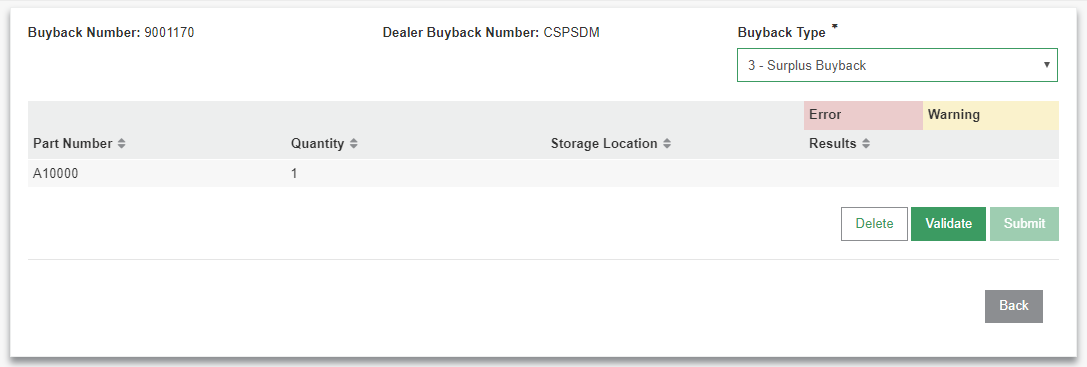
Task: Click the Quantity column sort arrows icon
Action: pos(354,144)
